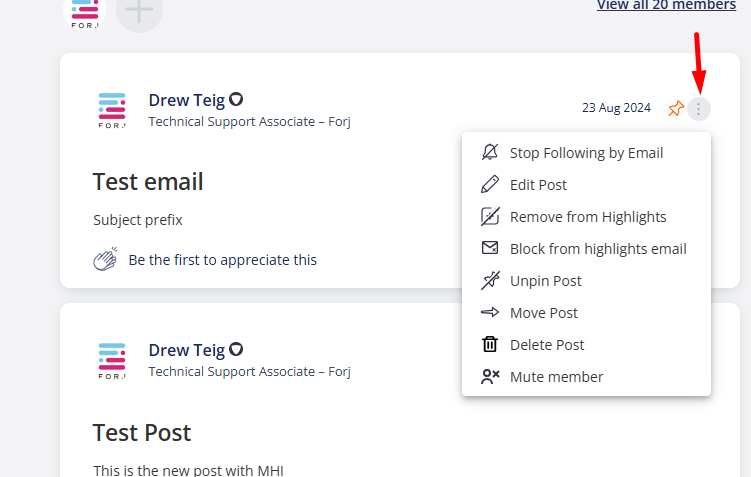Click the Forj avatar on the Test Post

tap(112, 361)
